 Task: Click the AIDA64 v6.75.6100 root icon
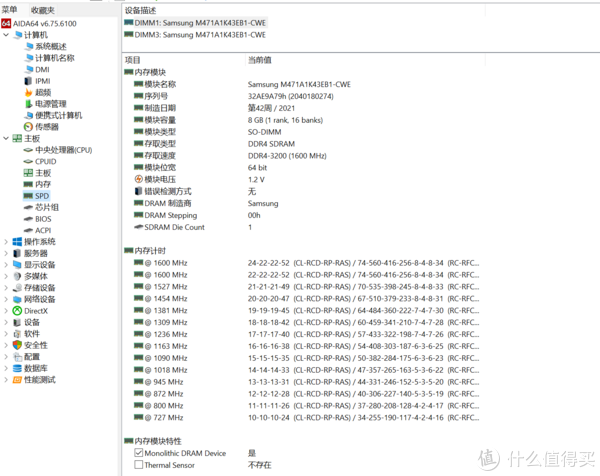click(6, 23)
